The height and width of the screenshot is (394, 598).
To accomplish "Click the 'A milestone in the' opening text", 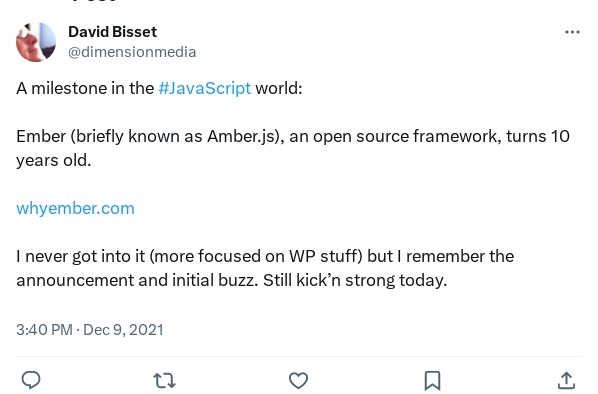I will [85, 88].
